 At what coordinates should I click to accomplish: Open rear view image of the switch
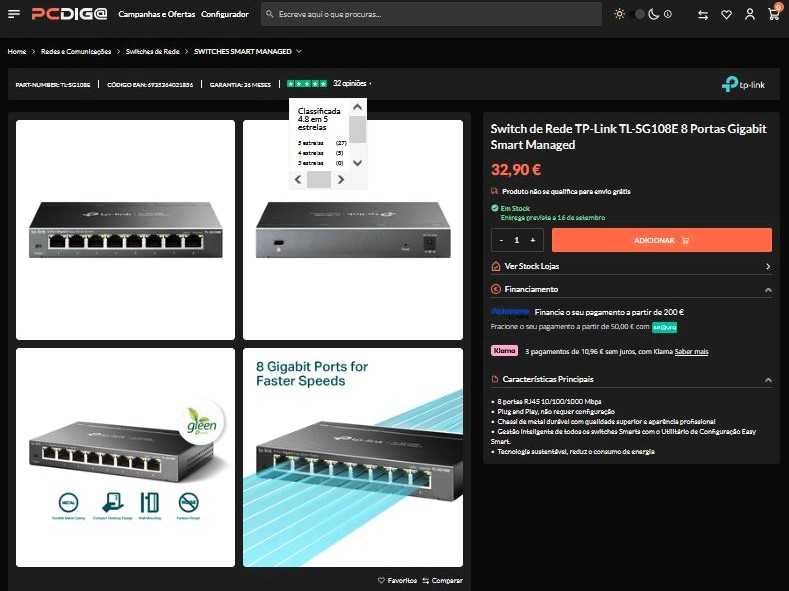pos(353,229)
